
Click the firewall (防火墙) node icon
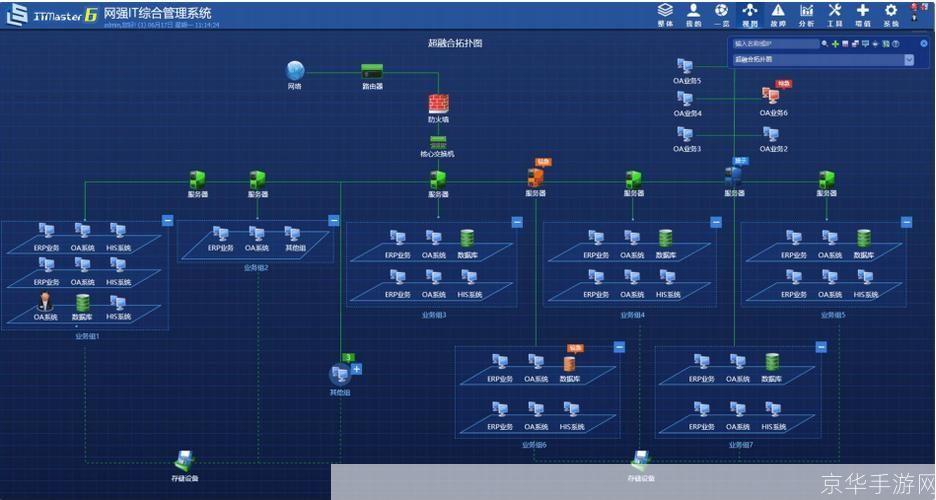(437, 103)
